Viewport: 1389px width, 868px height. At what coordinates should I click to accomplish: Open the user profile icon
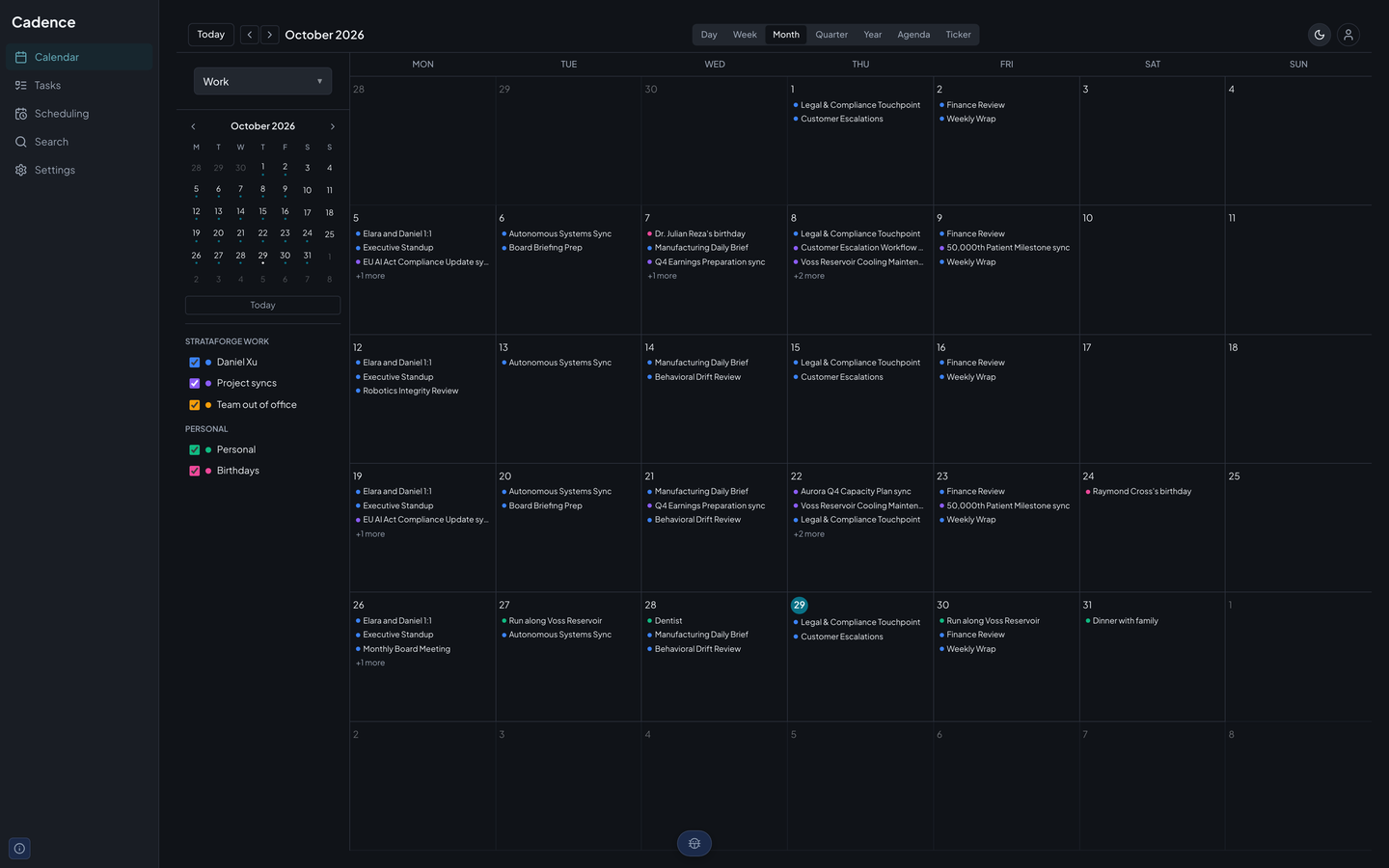point(1348,35)
